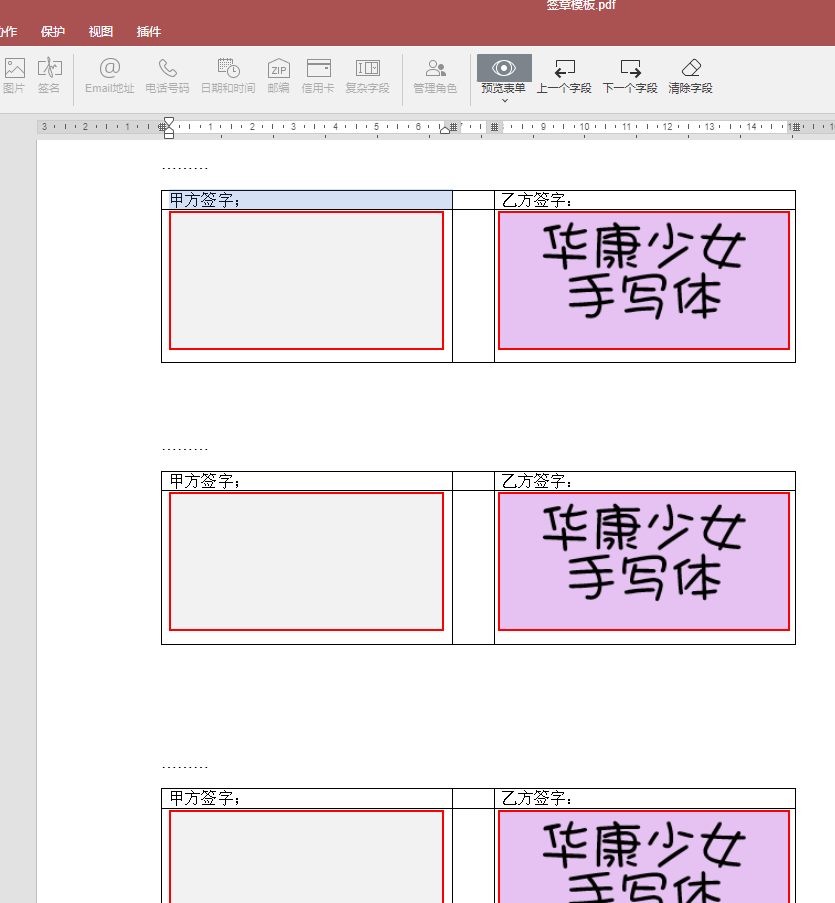
Task: Toggle 预览表单 preview form mode
Action: (x=504, y=74)
